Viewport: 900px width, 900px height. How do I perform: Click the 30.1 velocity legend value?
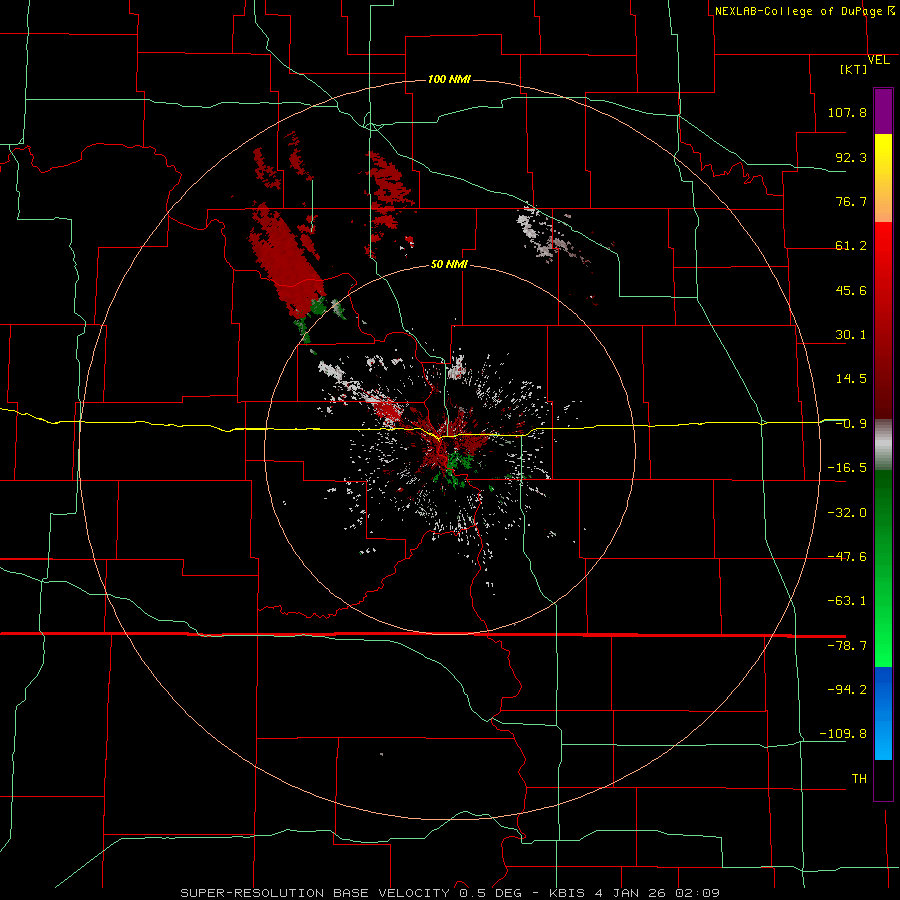click(851, 335)
